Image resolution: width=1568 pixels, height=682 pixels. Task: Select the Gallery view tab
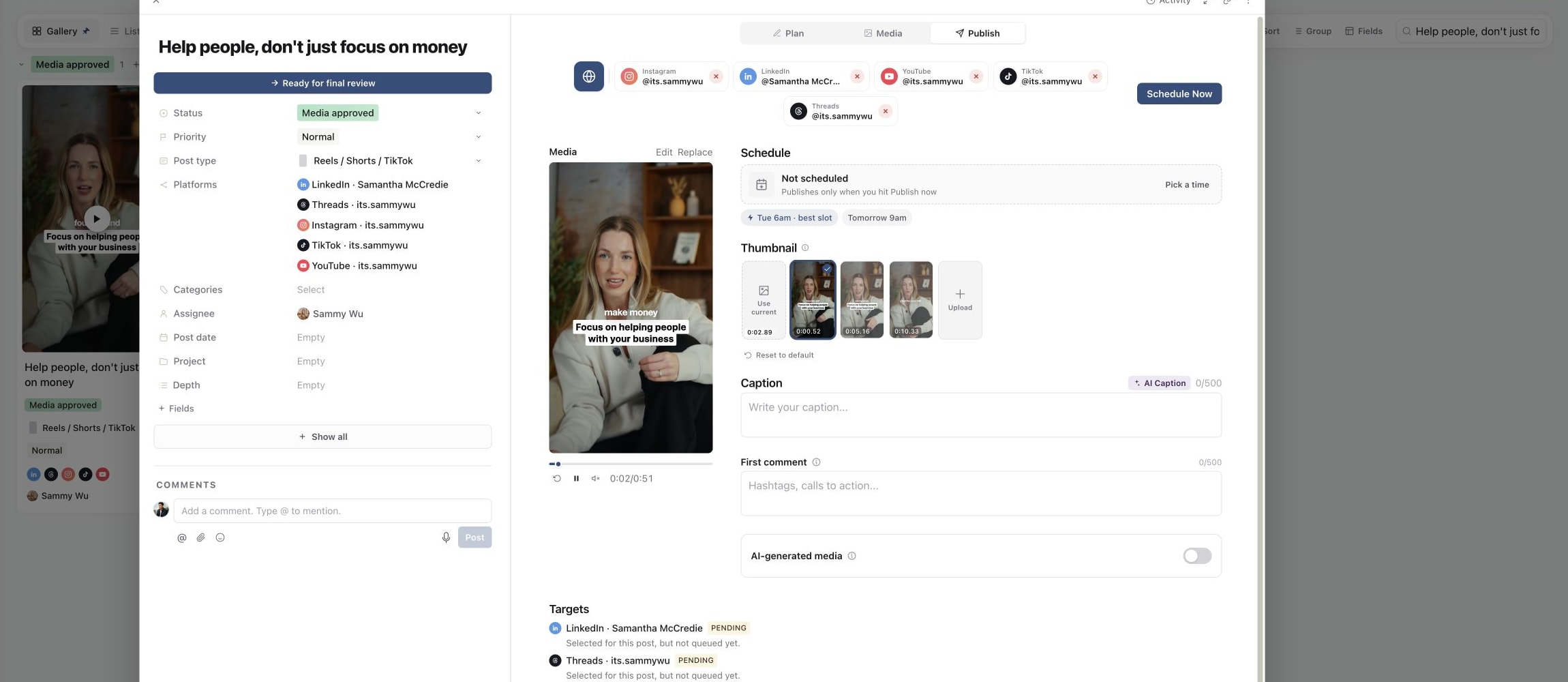coord(61,31)
